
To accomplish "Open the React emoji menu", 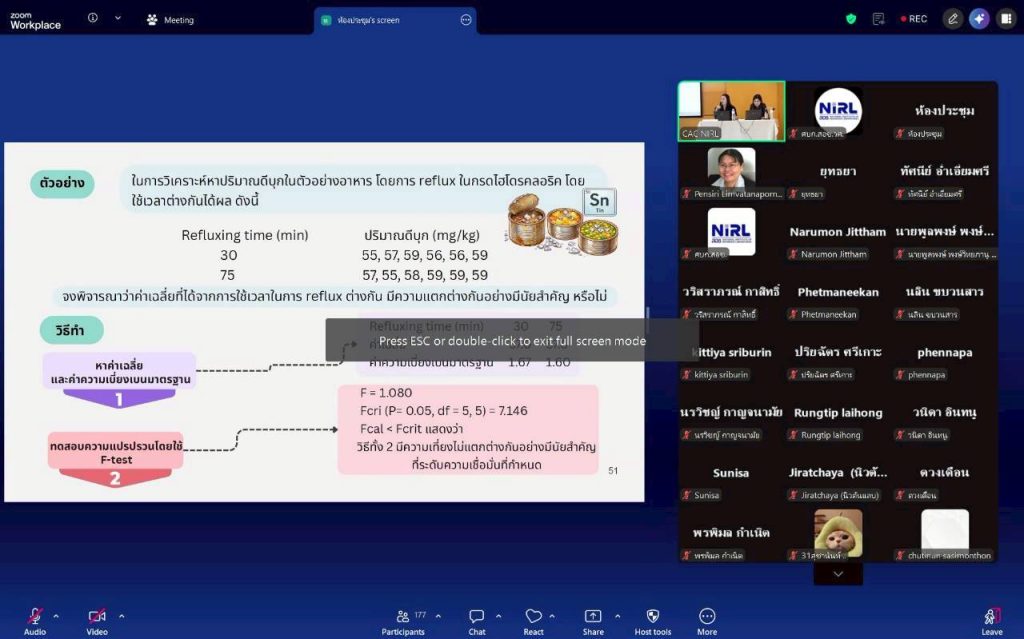I will [x=534, y=621].
